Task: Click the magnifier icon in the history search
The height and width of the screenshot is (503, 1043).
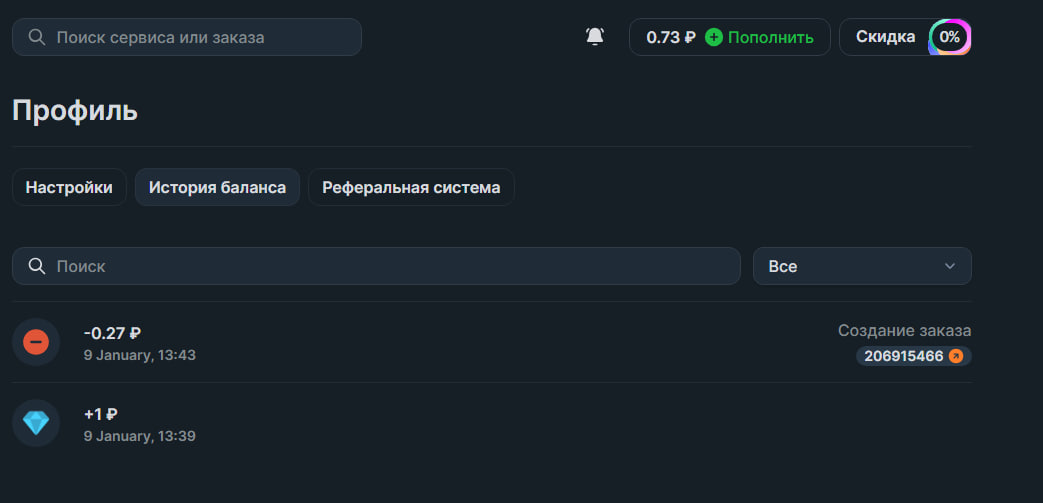Action: pos(37,266)
